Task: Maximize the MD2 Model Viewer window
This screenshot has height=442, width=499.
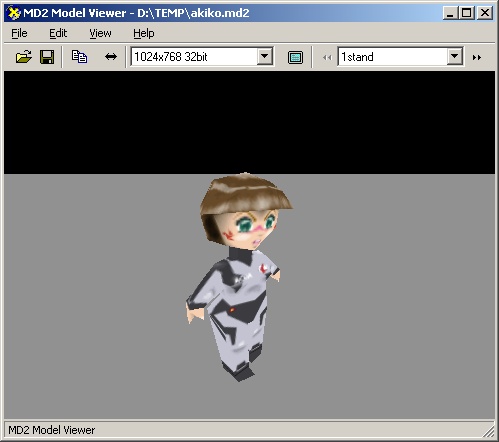Action: pos(467,13)
